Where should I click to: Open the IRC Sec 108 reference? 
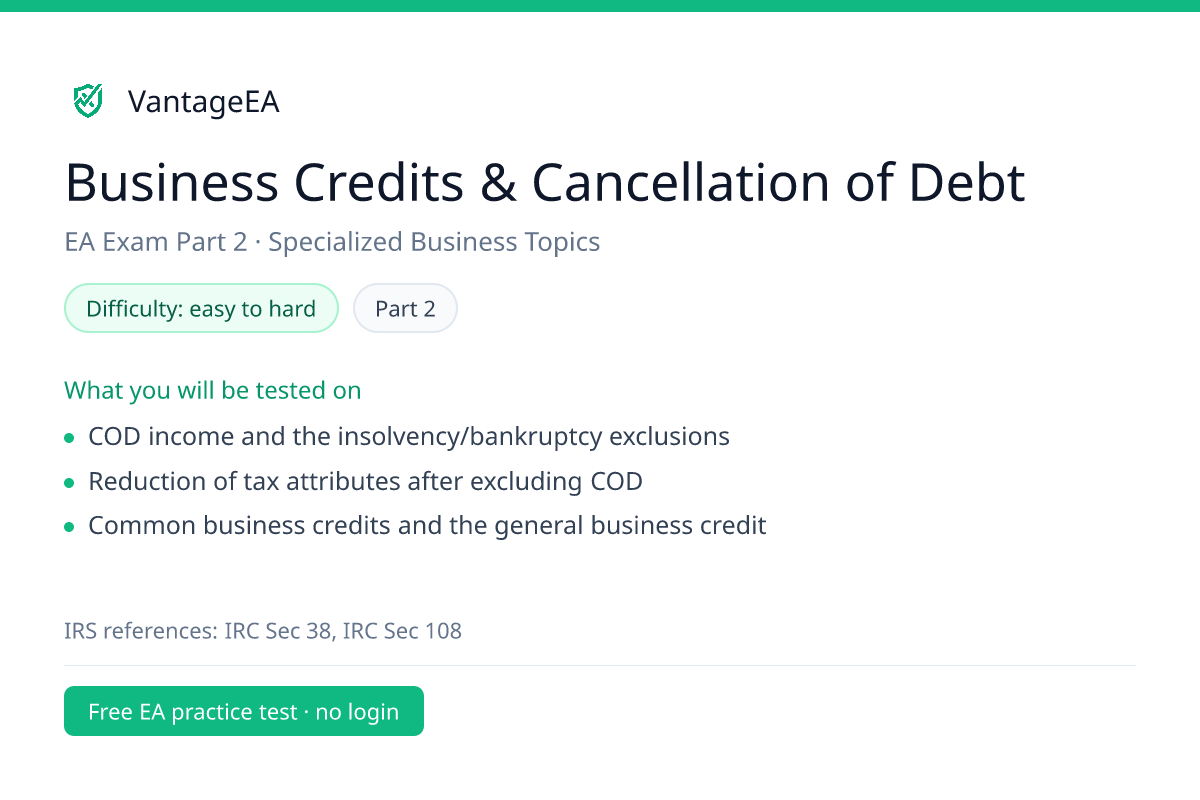point(402,631)
